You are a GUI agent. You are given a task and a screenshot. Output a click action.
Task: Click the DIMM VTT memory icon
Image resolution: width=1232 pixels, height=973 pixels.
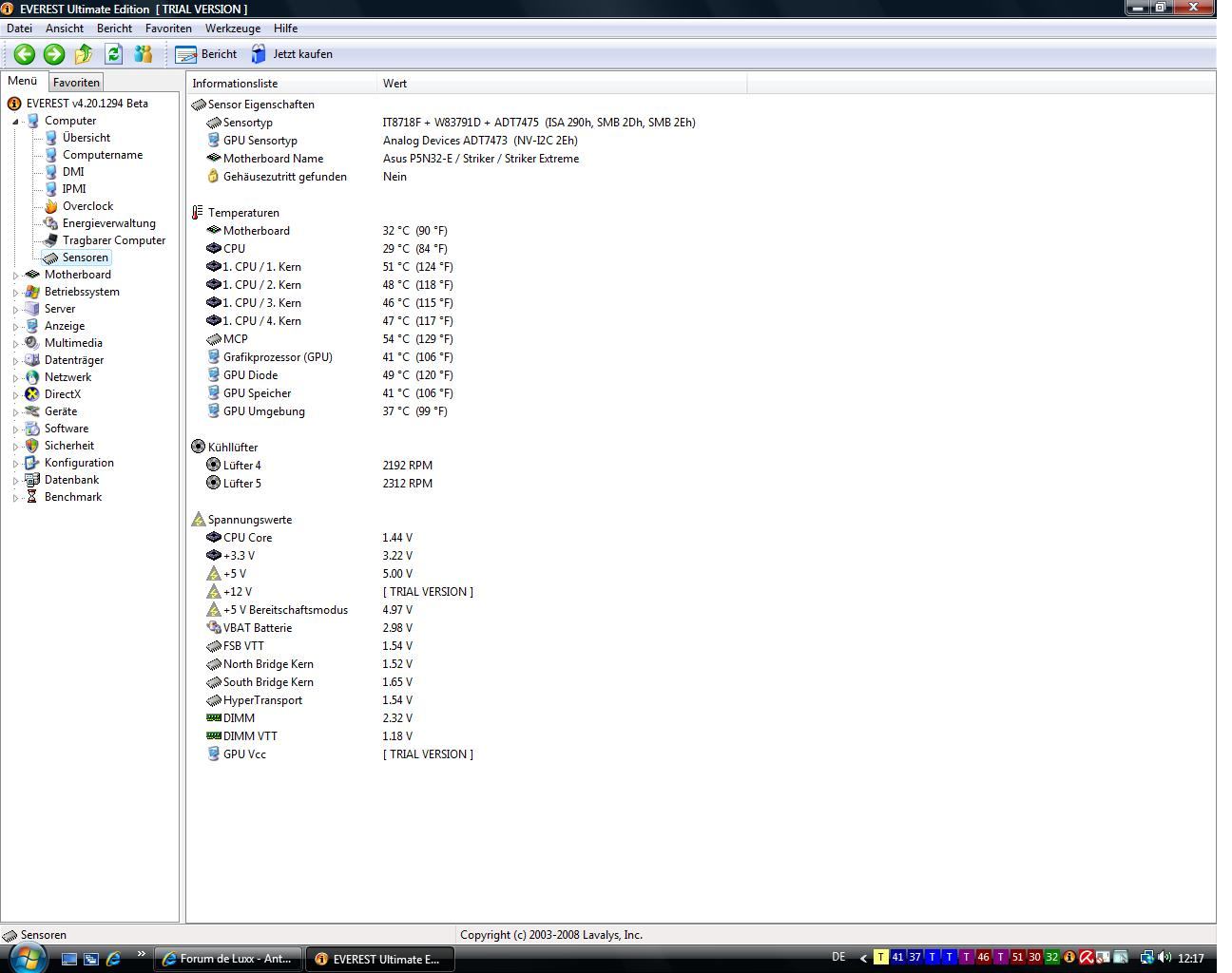pos(213,736)
